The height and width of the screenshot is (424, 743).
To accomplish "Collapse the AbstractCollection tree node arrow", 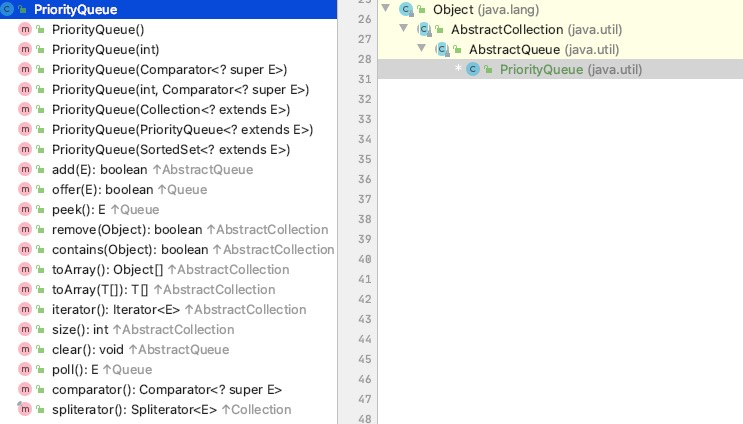I will [403, 29].
